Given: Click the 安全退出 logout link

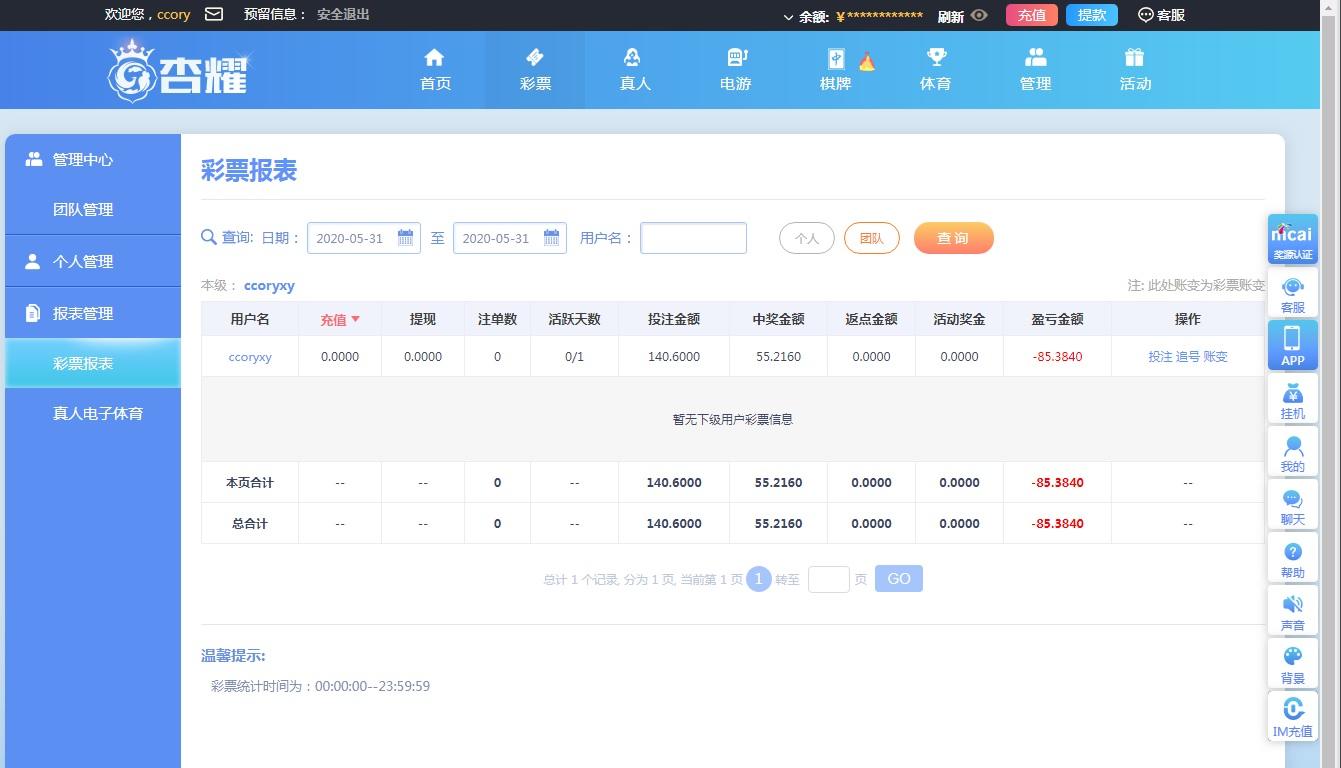Looking at the screenshot, I should pos(343,14).
